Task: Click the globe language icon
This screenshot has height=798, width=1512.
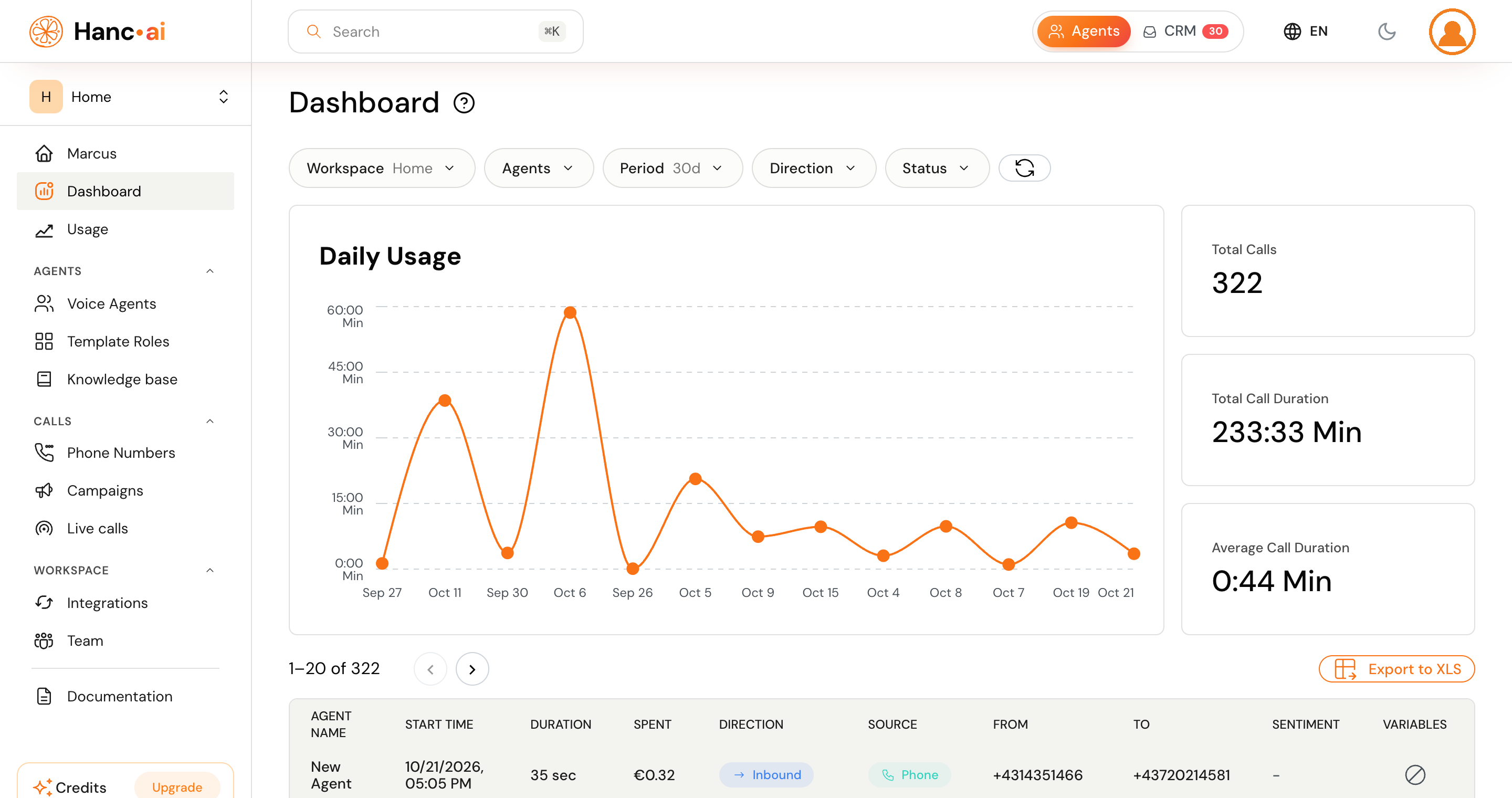Action: (1292, 31)
